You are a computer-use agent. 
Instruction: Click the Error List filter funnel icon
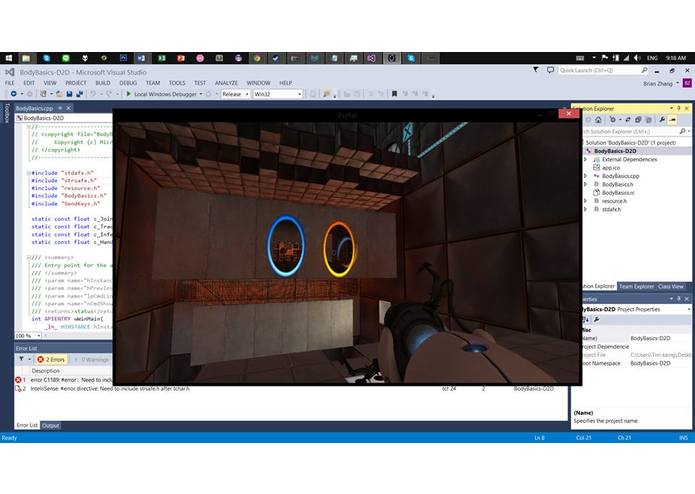pos(21,359)
